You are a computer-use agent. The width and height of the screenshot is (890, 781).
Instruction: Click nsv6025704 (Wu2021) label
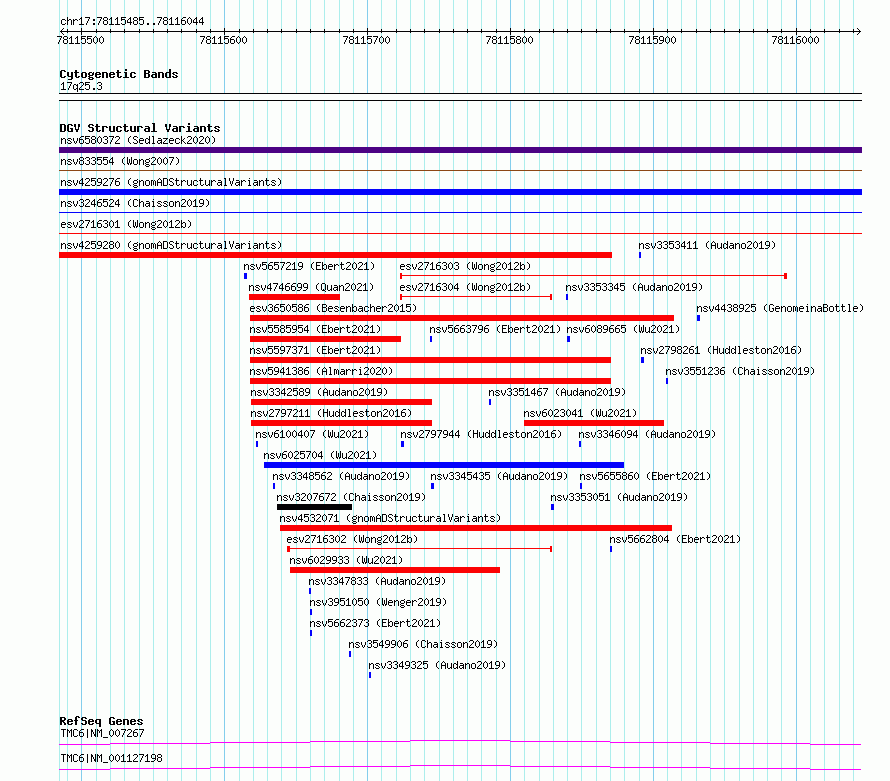[320, 455]
